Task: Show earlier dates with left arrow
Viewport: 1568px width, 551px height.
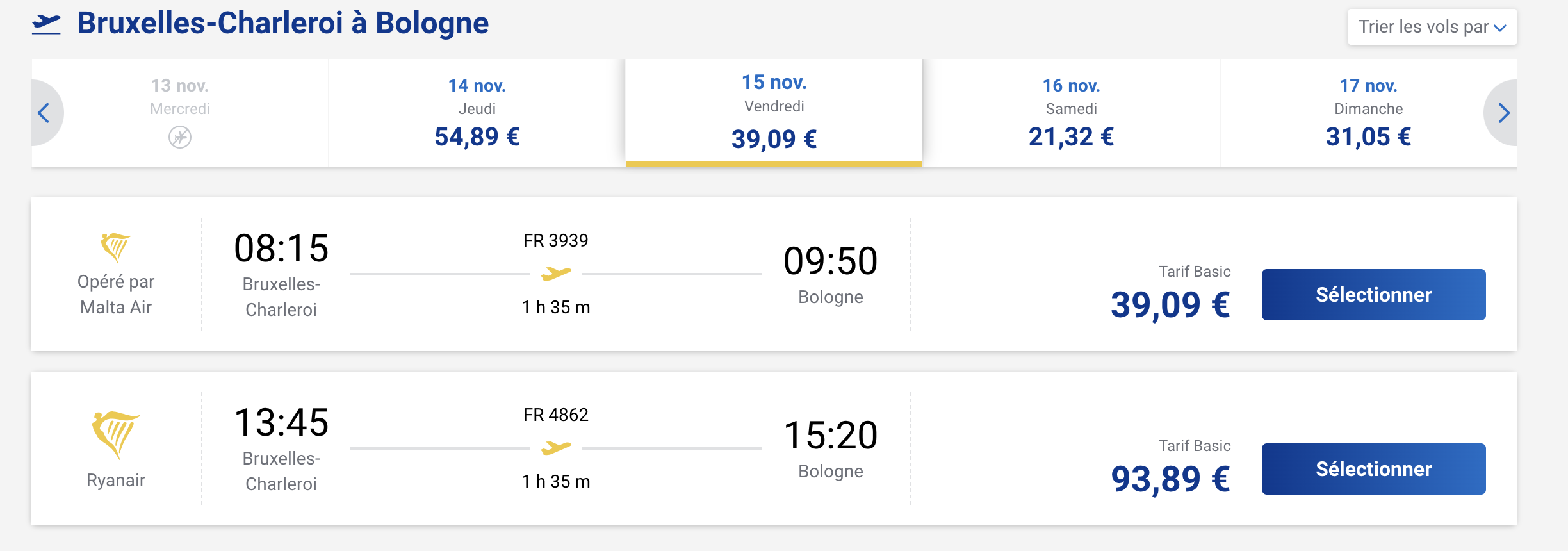Action: point(44,113)
